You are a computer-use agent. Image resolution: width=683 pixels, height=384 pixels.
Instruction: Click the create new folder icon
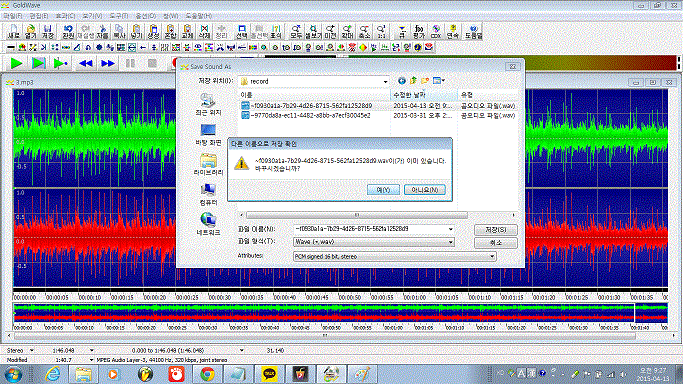pos(425,81)
